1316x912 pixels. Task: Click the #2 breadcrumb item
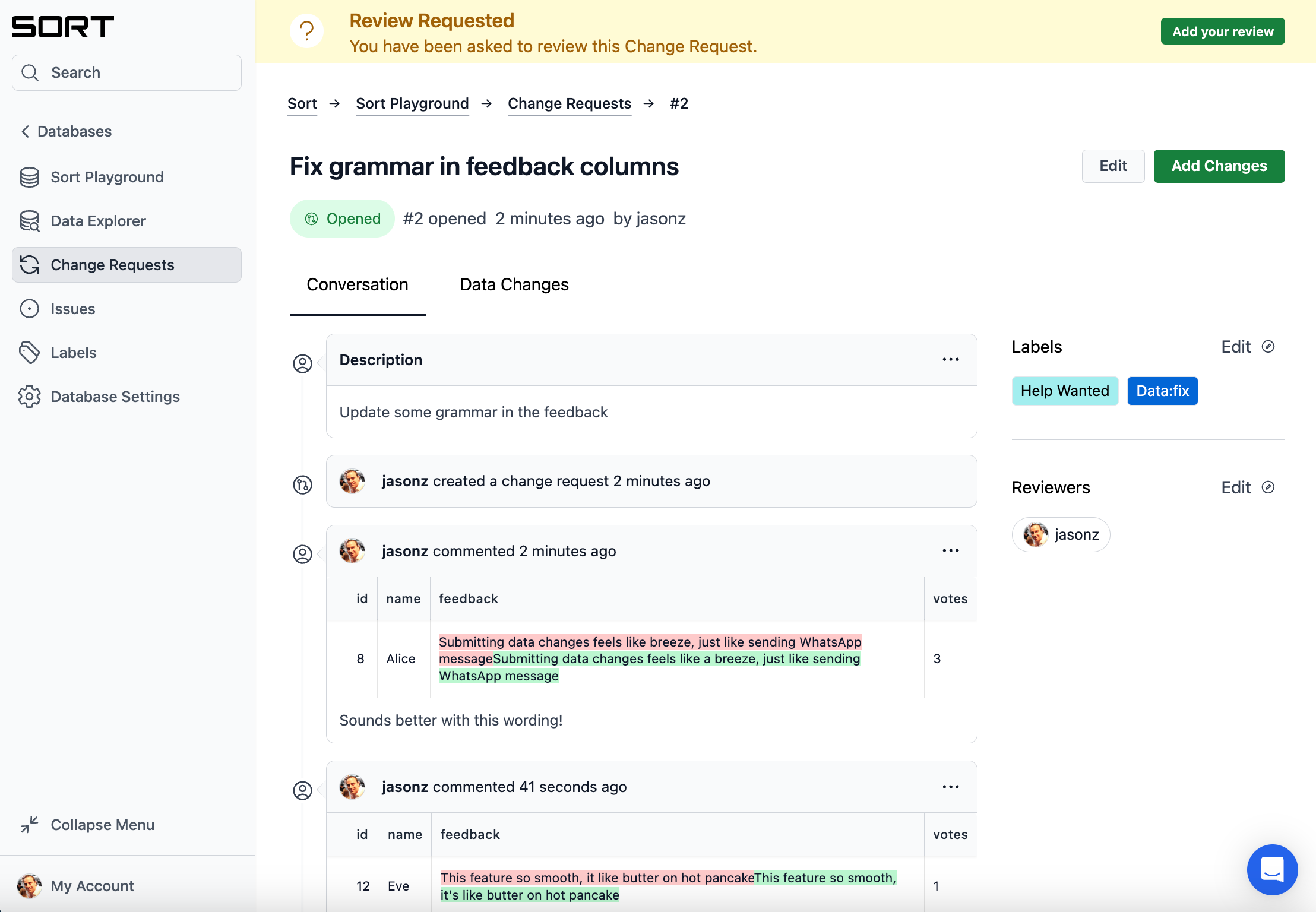pyautogui.click(x=679, y=103)
